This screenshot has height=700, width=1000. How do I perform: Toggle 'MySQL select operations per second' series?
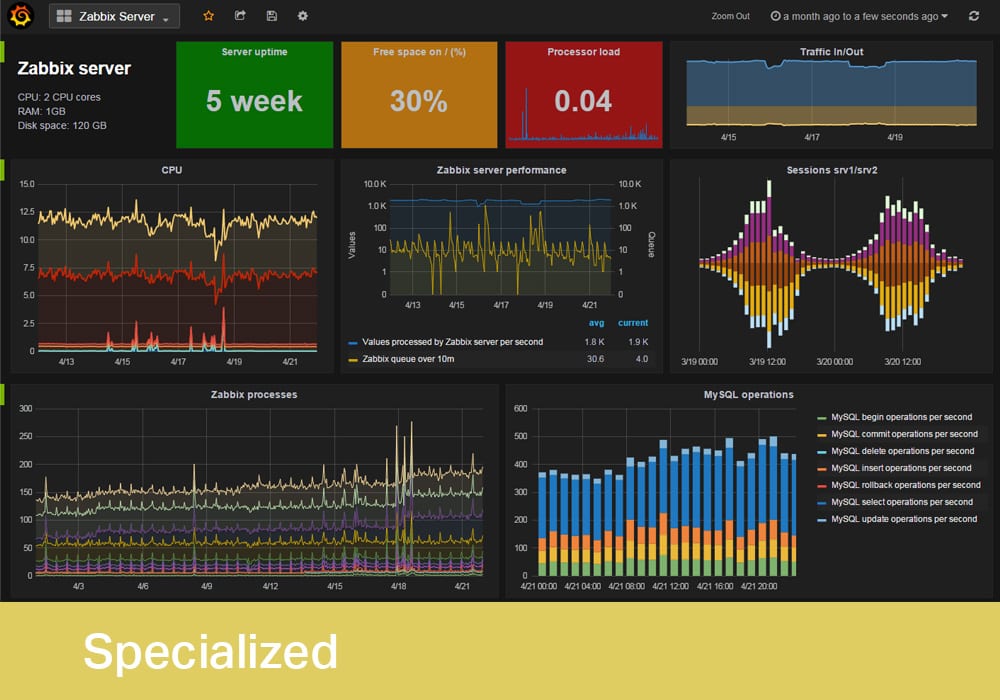coord(902,502)
